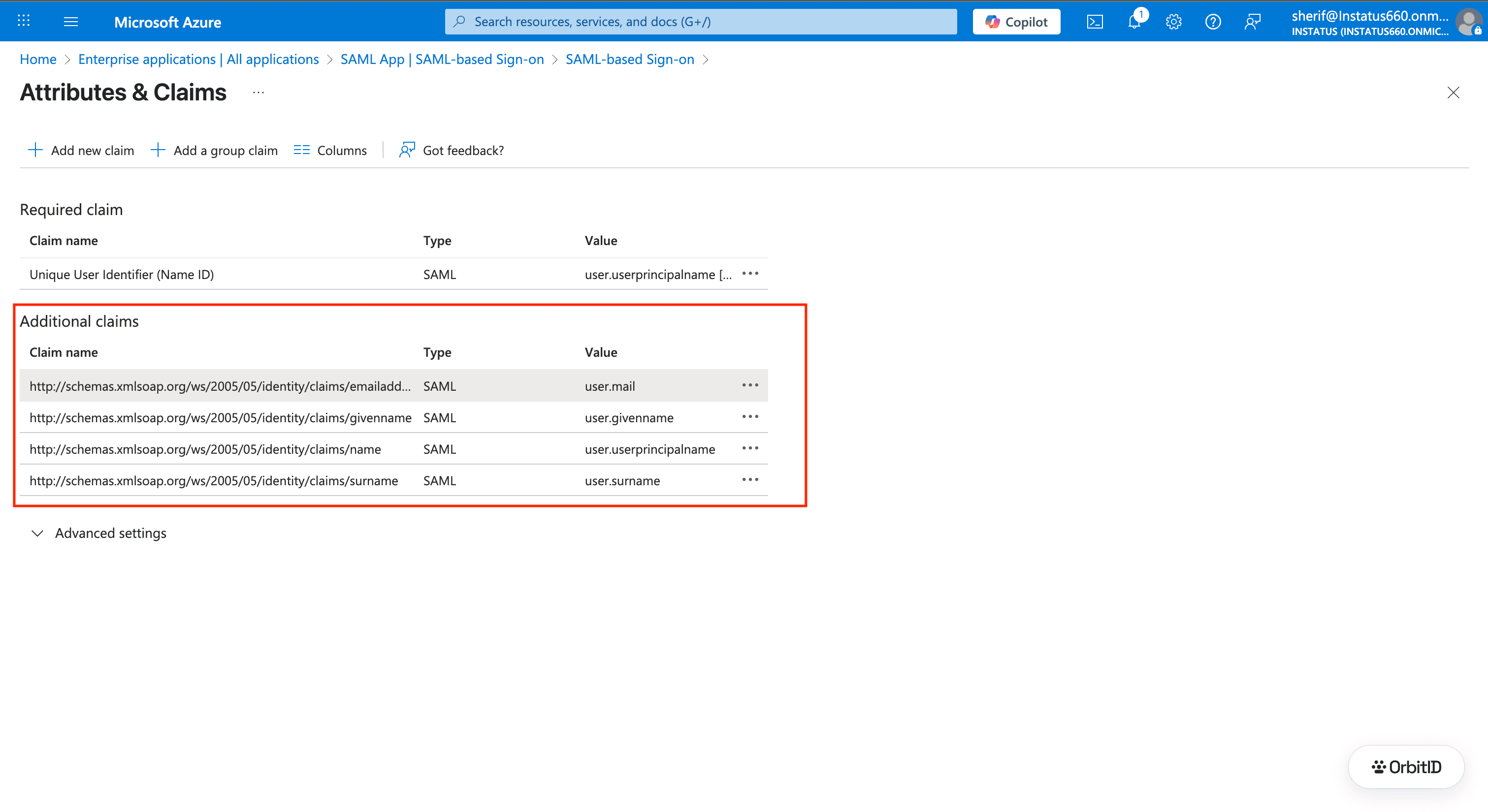Open the notifications bell
The height and width of the screenshot is (812, 1488).
(x=1134, y=22)
